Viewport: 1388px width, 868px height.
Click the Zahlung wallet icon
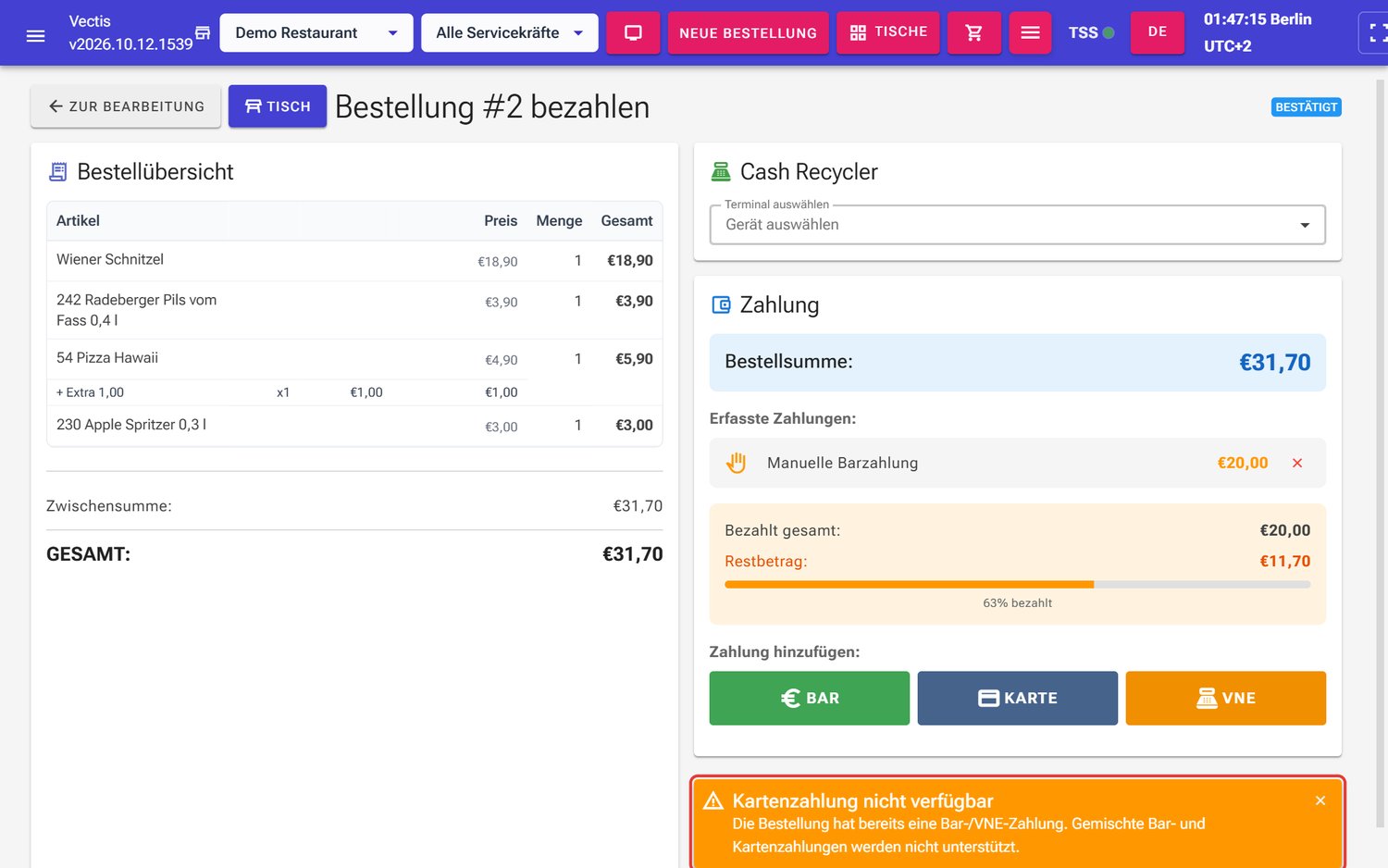[x=721, y=304]
